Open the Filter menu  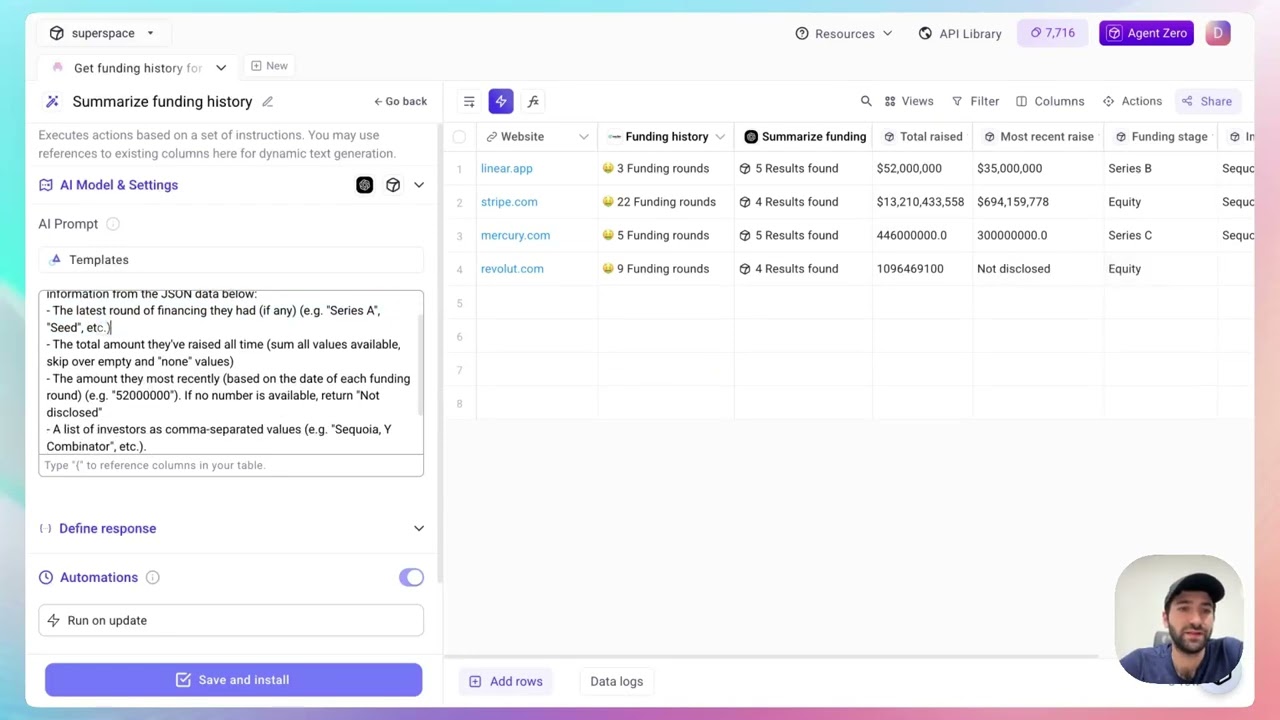point(975,101)
